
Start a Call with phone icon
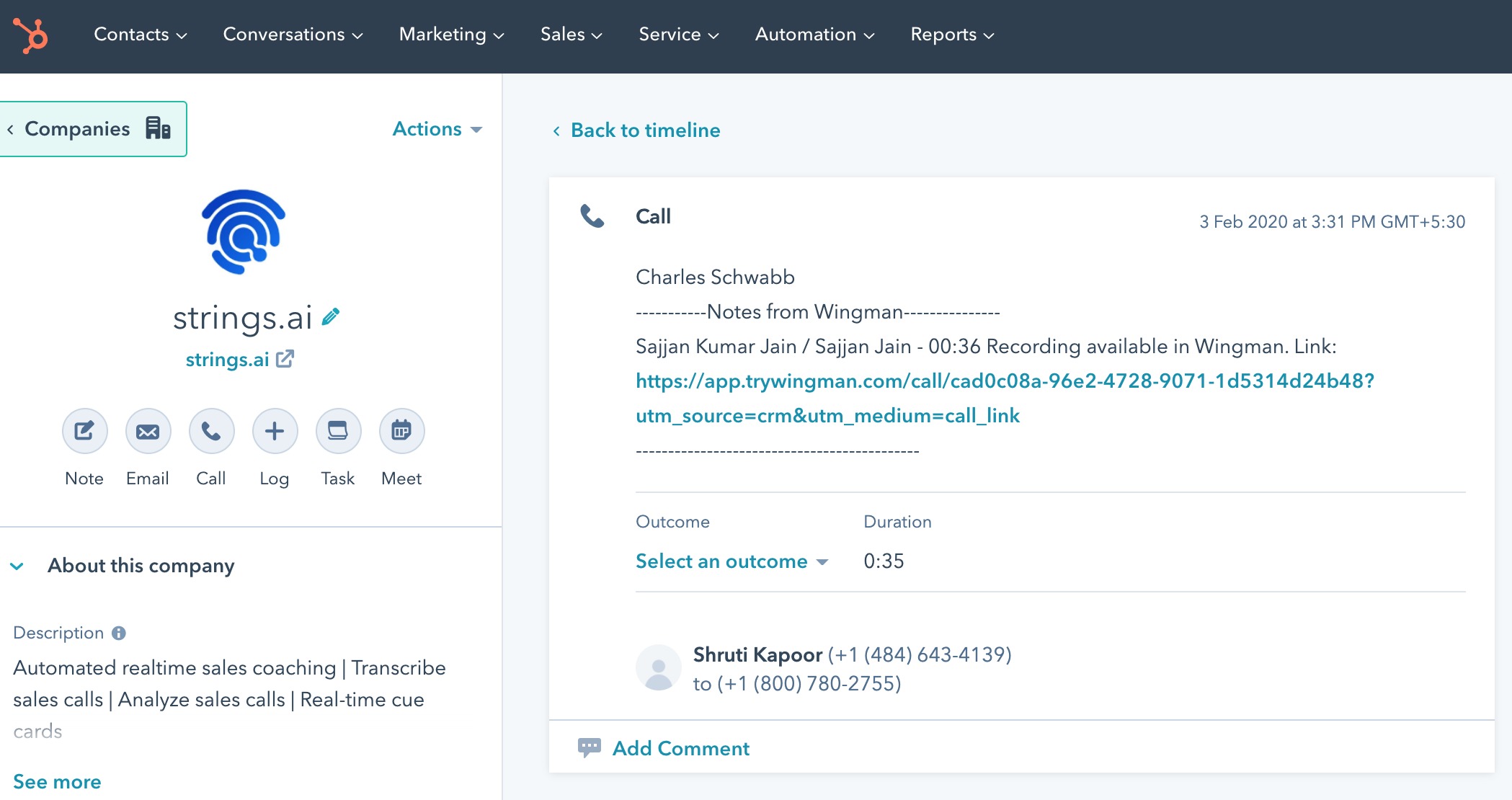pyautogui.click(x=211, y=431)
